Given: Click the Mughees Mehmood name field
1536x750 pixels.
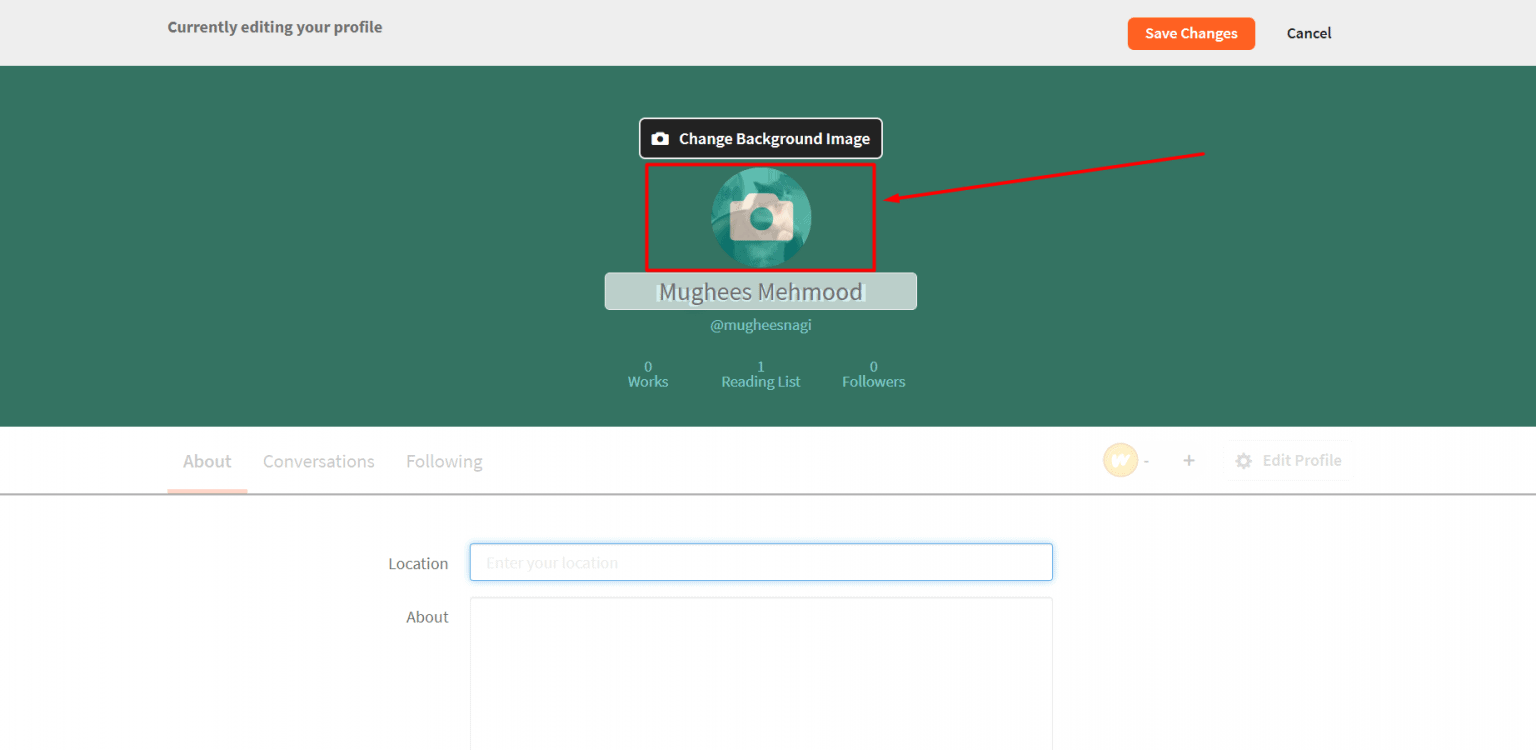Looking at the screenshot, I should click(x=760, y=291).
